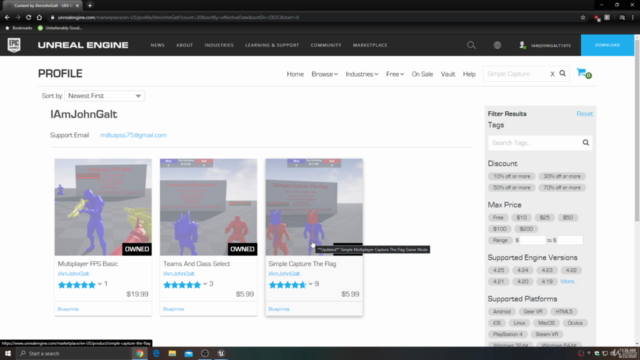This screenshot has width=640, height=360.
Task: Select the Free max price filter
Action: click(x=498, y=218)
